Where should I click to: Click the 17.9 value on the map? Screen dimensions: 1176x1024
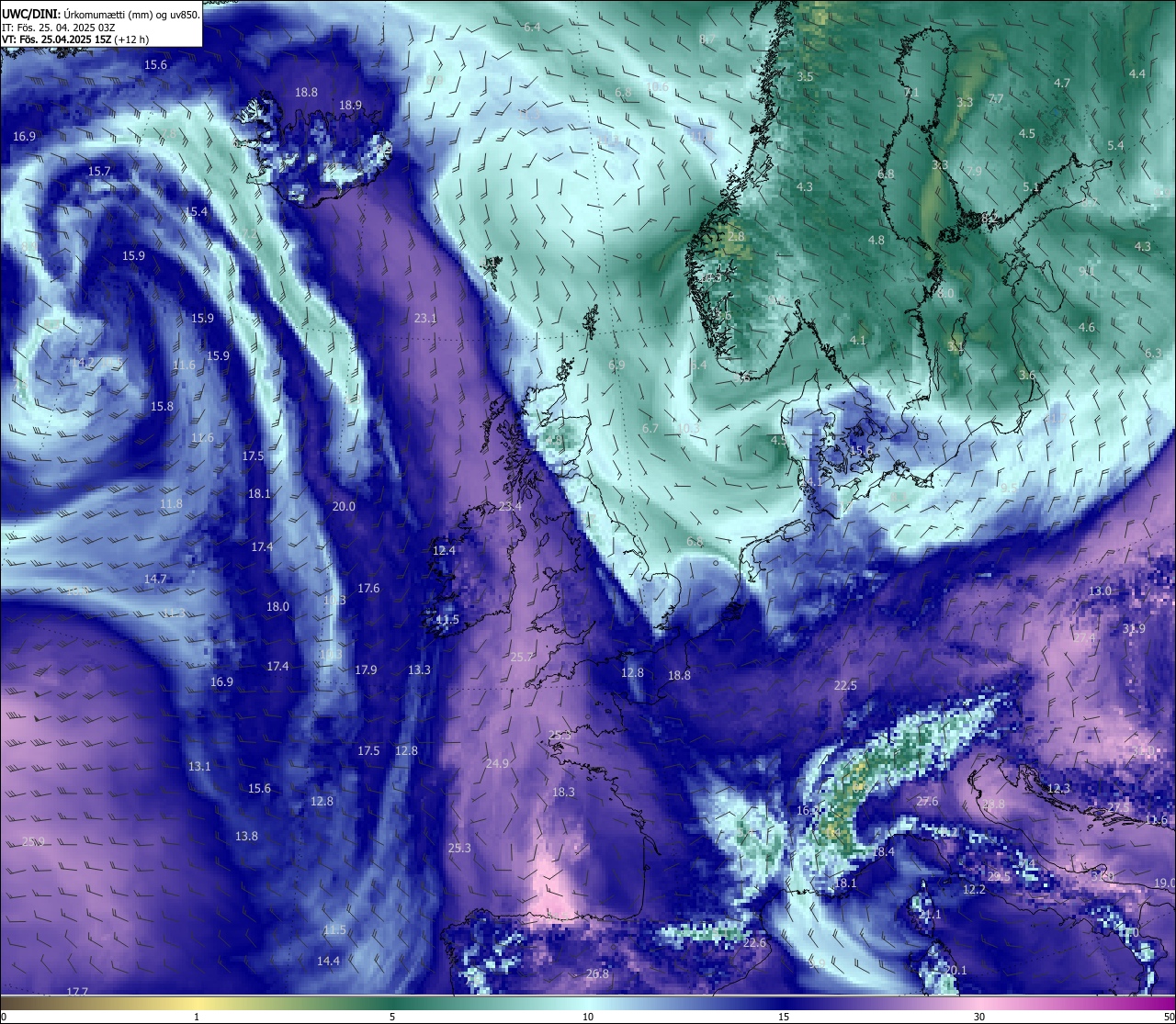click(366, 670)
